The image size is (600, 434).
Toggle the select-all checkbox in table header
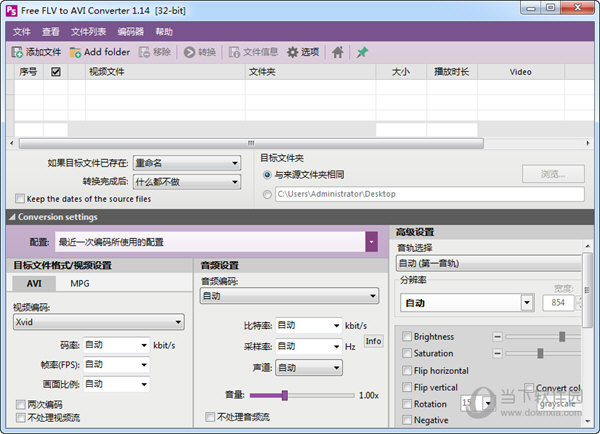(56, 72)
